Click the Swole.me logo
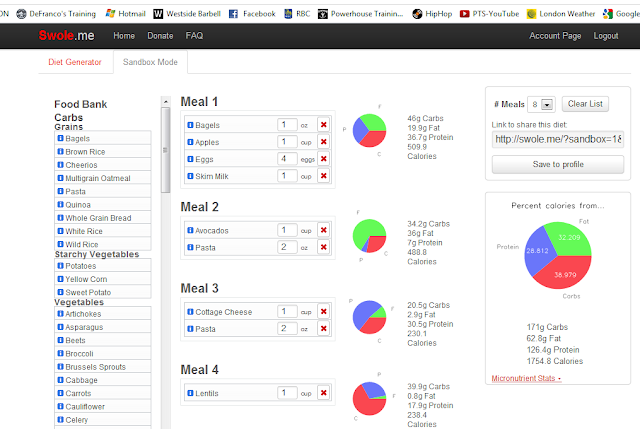Screen dimensions: 640x429 67,36
